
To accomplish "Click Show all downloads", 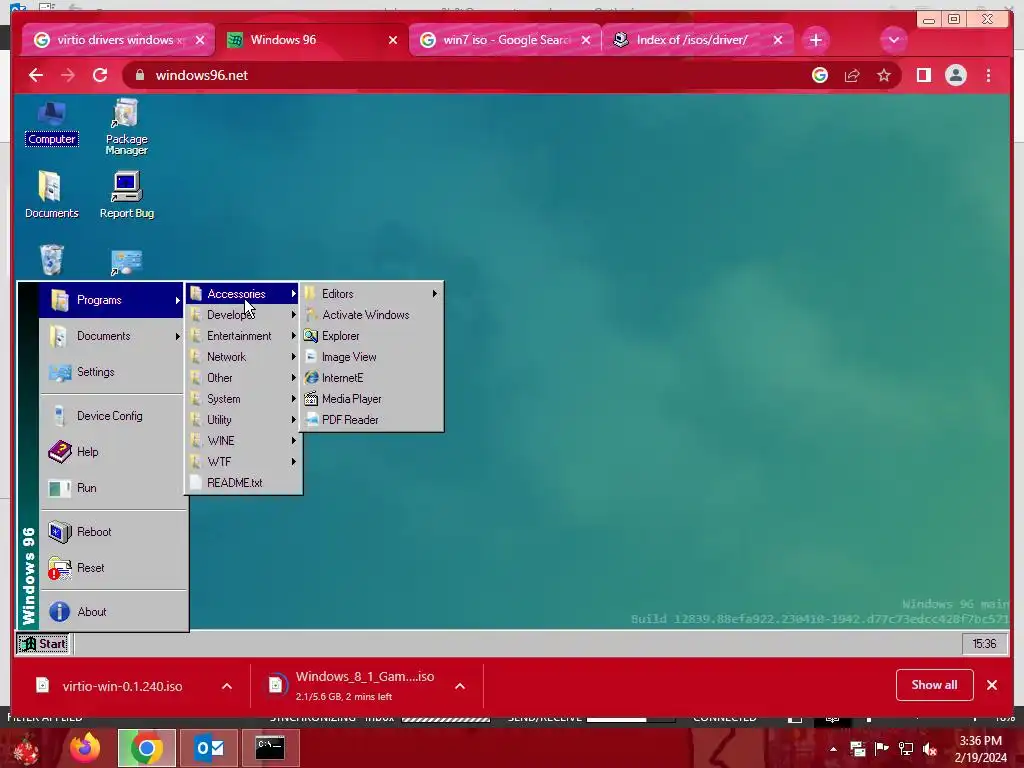I will [x=935, y=684].
